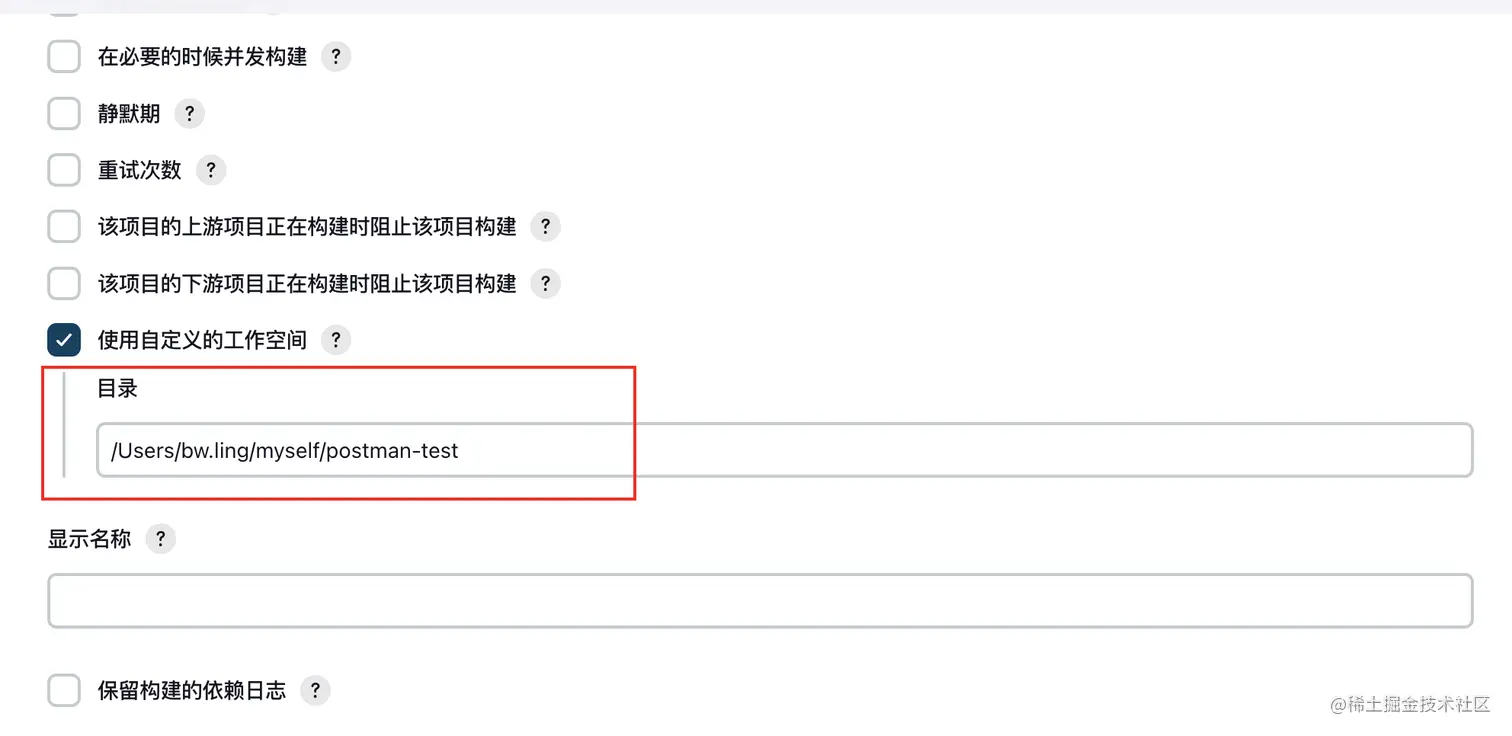This screenshot has height=736, width=1512.
Task: Enable blocking when upstream project is building
Action: [64, 227]
